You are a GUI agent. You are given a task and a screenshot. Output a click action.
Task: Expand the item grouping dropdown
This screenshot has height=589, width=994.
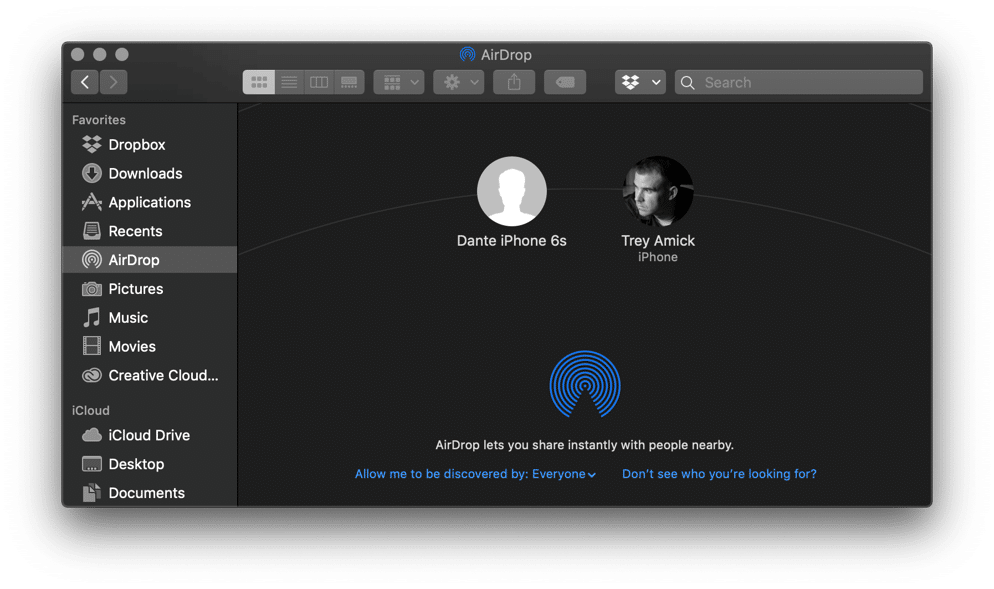tap(398, 82)
